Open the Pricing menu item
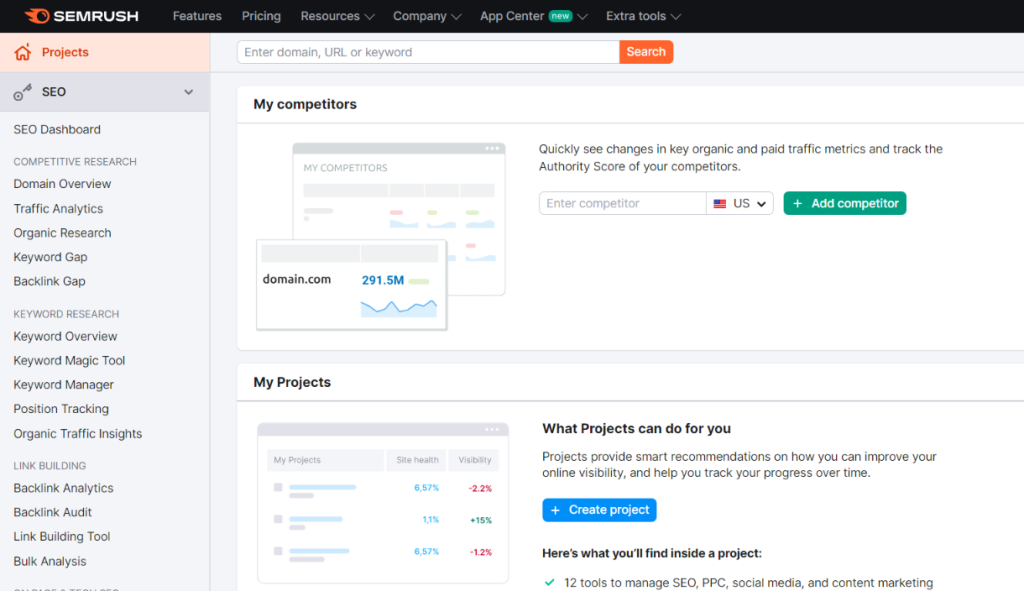This screenshot has height=591, width=1024. [261, 16]
